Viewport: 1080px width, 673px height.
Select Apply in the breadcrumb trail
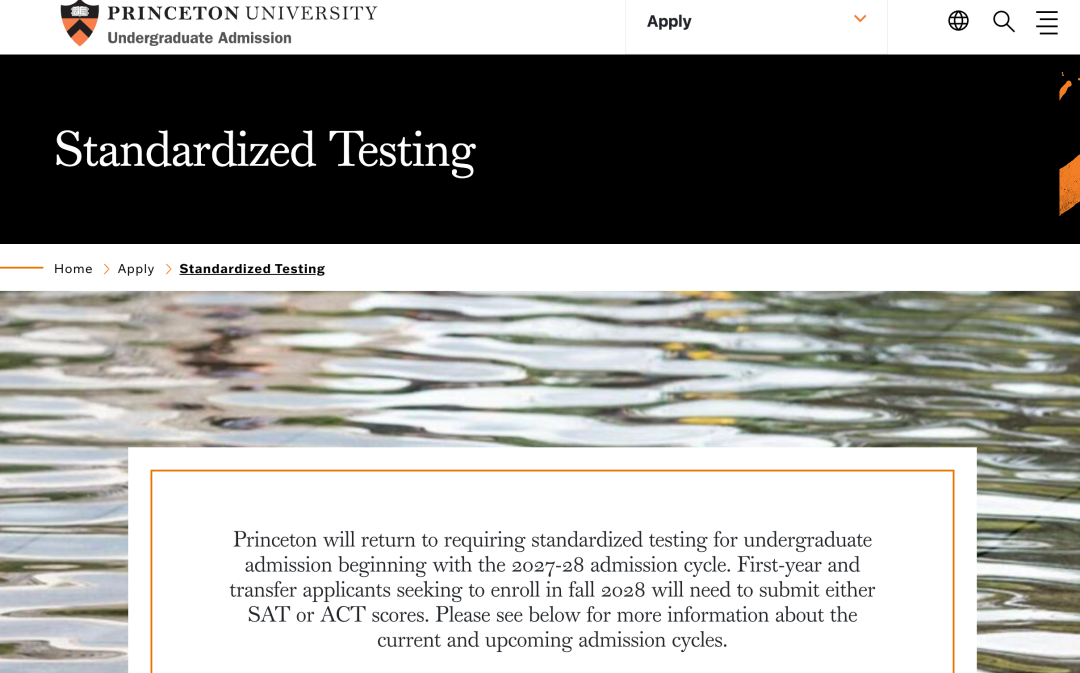[x=136, y=269]
